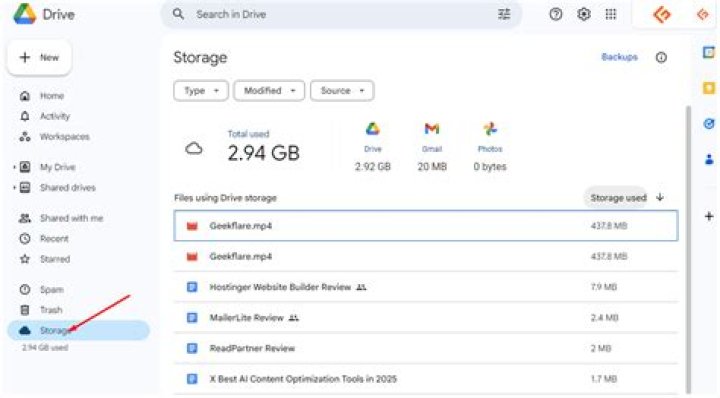The image size is (720, 398).
Task: Click the Gmail storage breakdown icon
Action: tap(432, 129)
